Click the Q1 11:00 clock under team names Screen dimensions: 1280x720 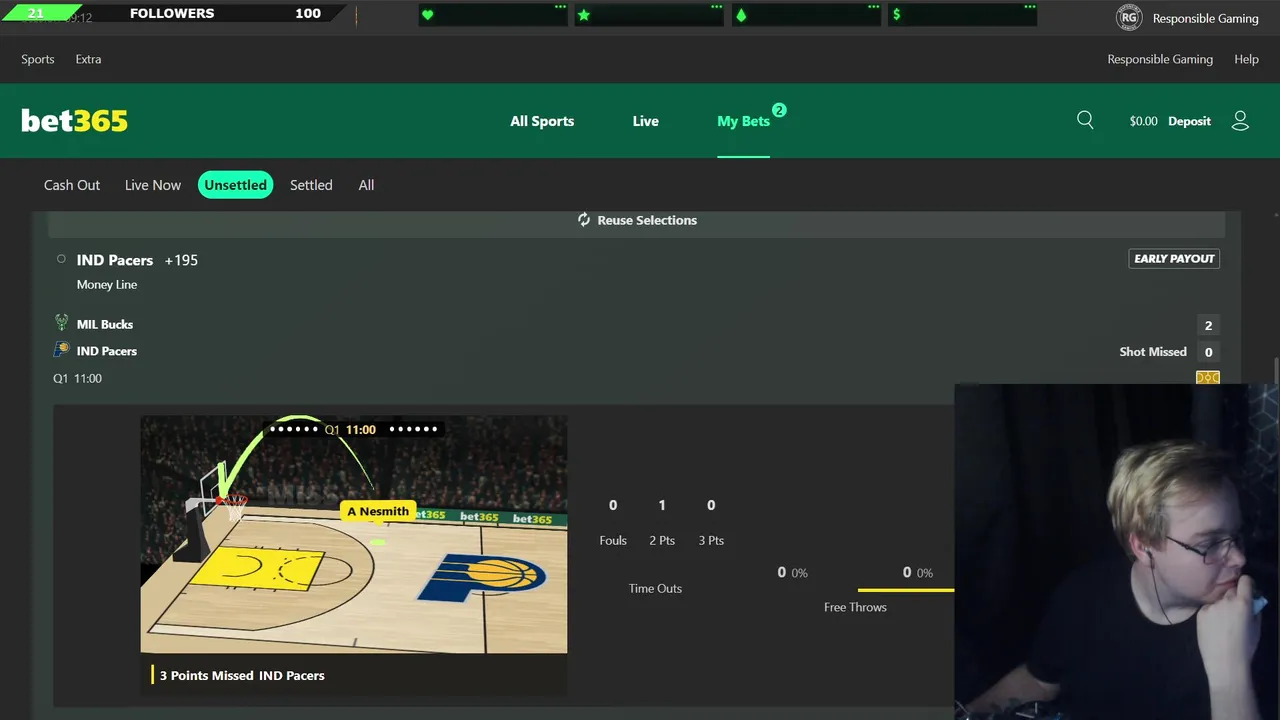tap(77, 378)
